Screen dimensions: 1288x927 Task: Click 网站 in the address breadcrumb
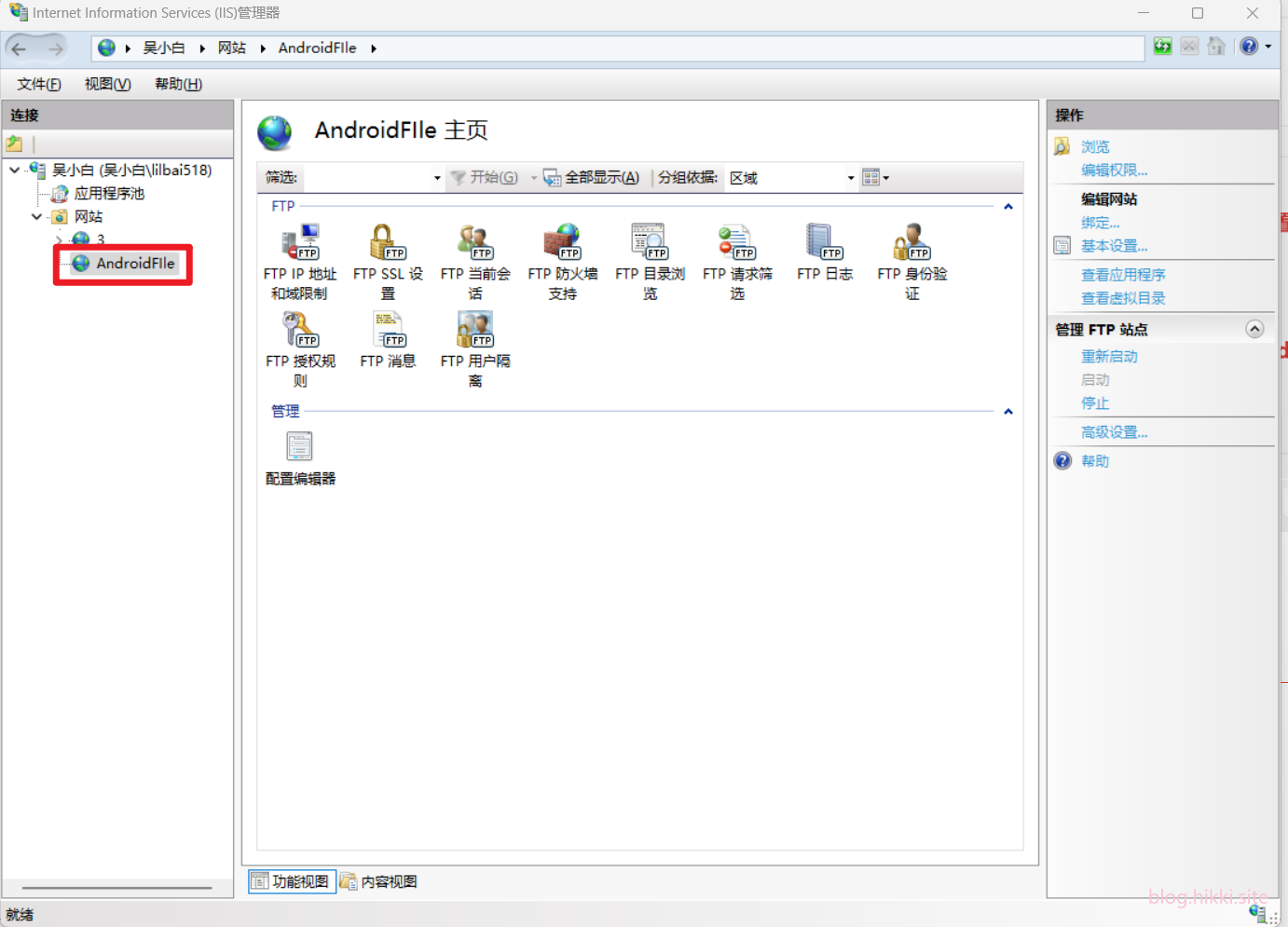(x=232, y=48)
